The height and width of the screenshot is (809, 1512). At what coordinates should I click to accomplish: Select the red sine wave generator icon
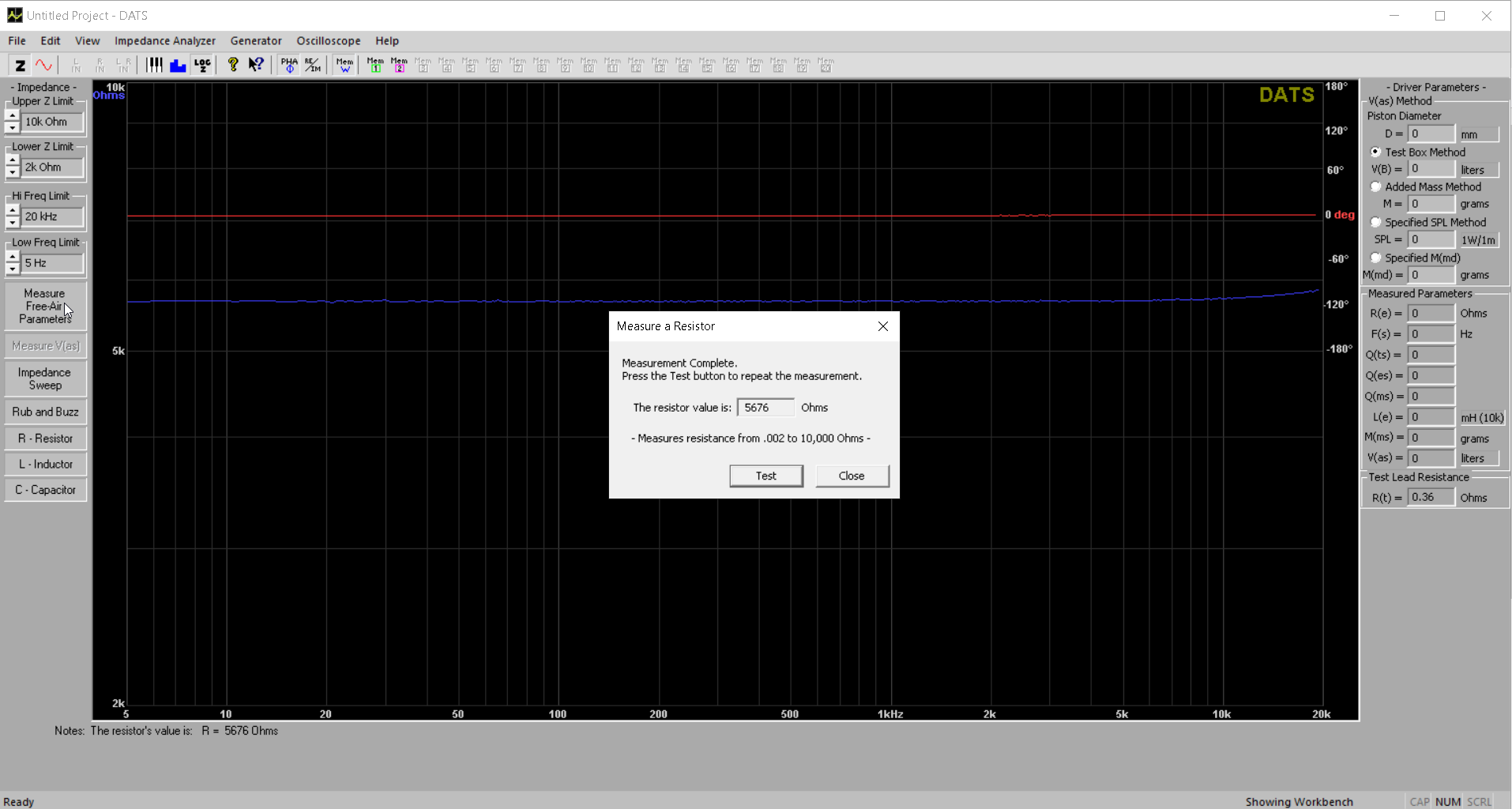point(44,66)
